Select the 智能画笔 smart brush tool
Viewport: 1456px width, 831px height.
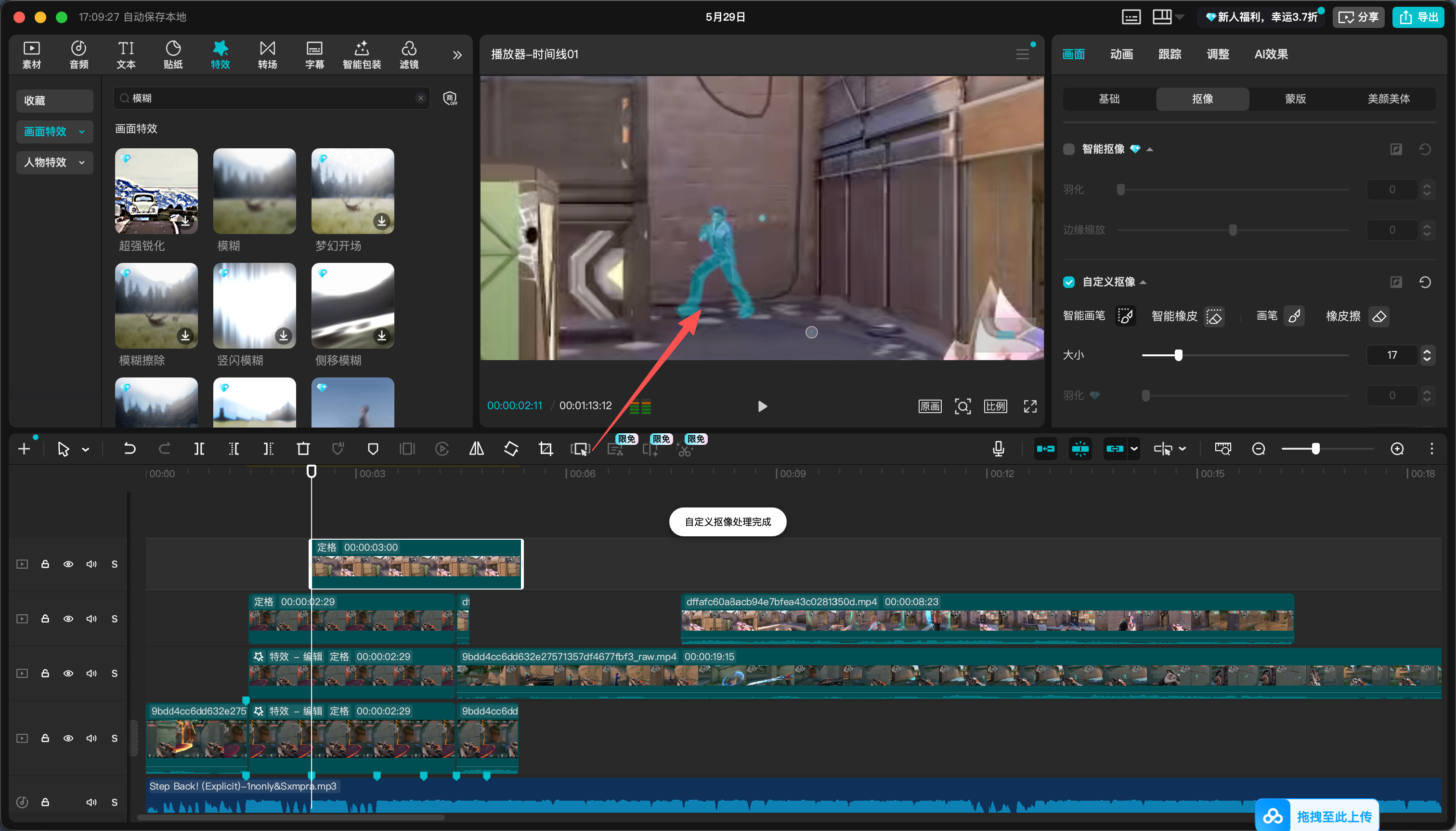[x=1125, y=316]
